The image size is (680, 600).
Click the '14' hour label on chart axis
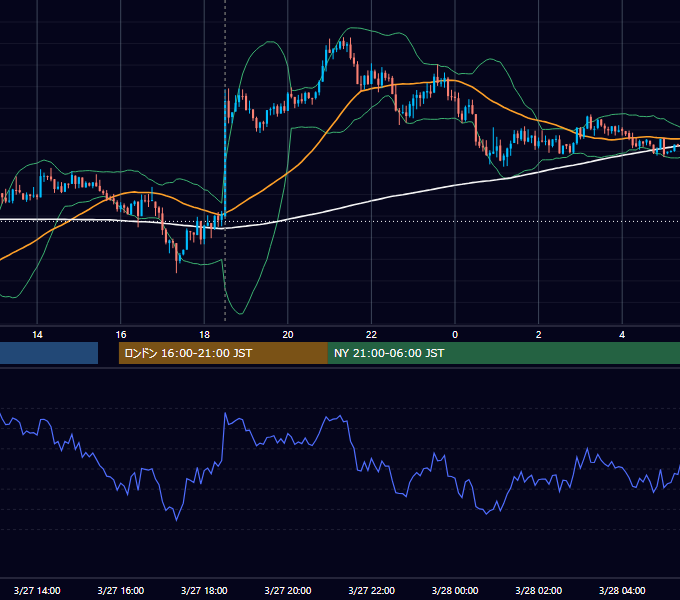click(x=37, y=335)
